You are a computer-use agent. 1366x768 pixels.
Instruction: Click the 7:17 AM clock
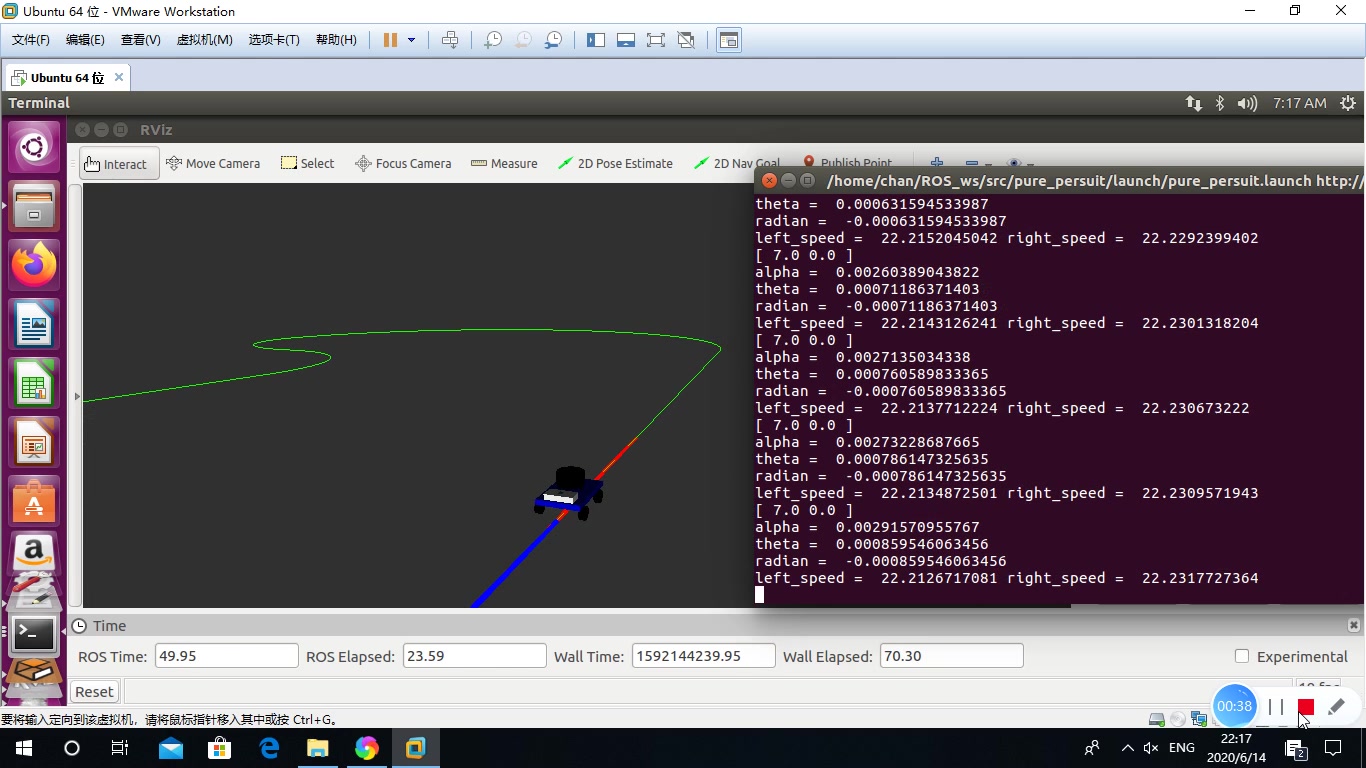coord(1300,103)
